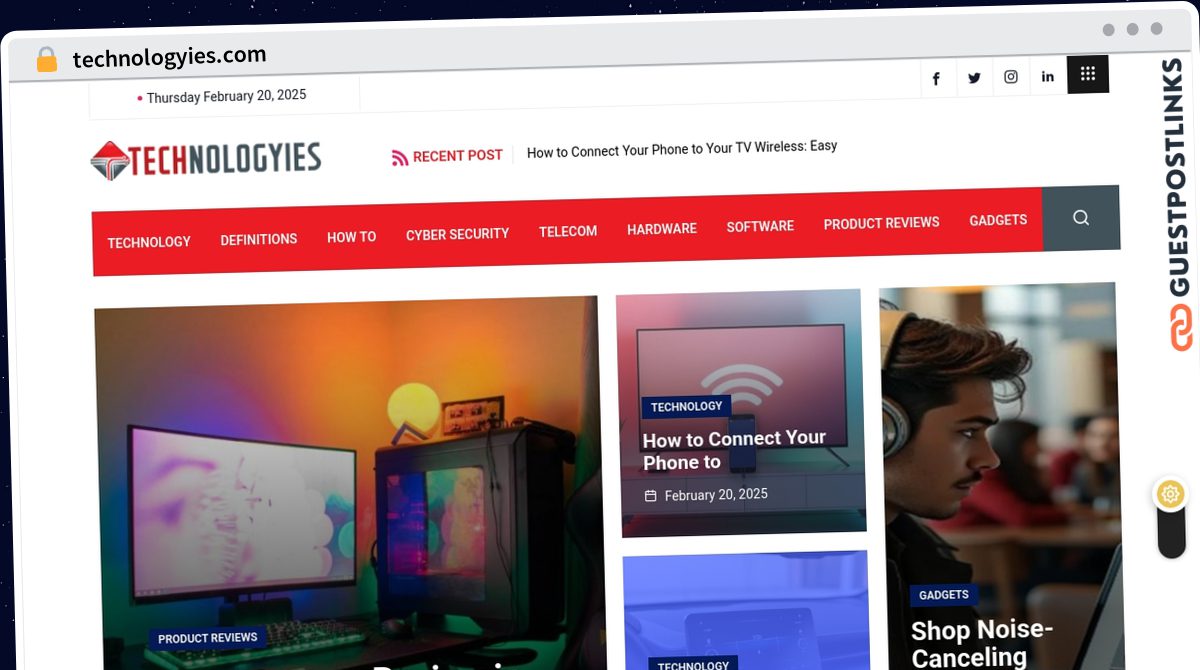Click the technologyies.com address bar URL

169,57
